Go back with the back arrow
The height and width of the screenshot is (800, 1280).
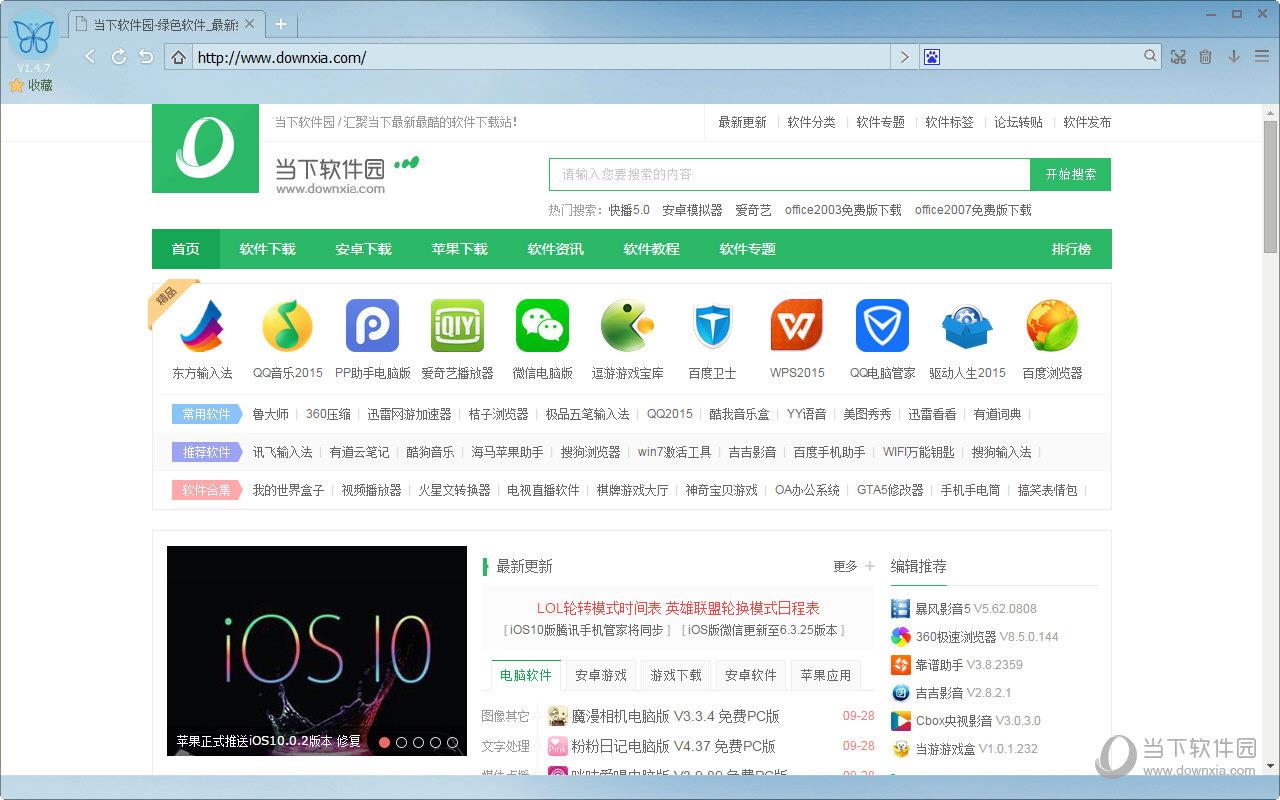click(x=91, y=57)
